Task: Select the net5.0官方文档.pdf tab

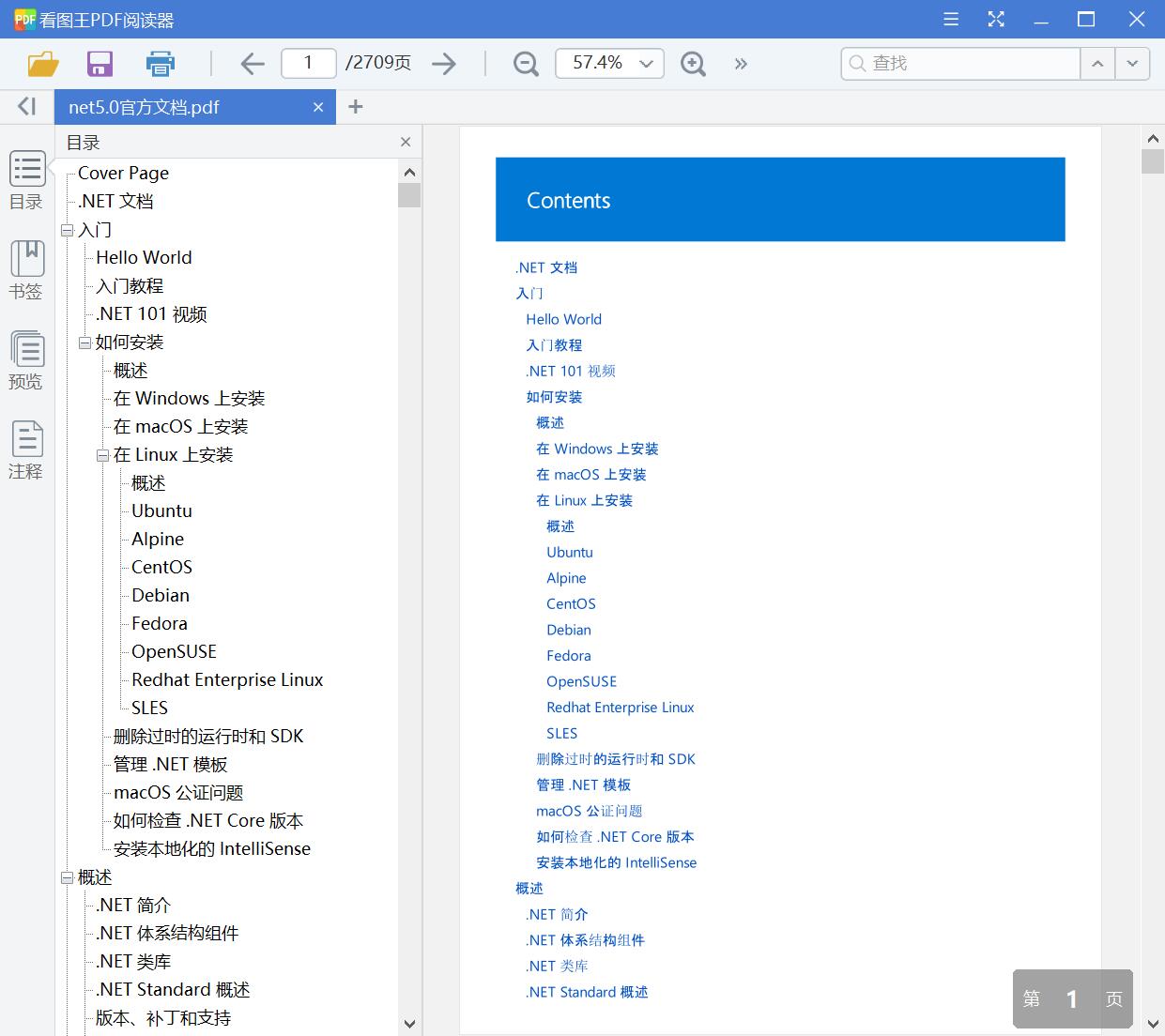Action: tap(178, 106)
